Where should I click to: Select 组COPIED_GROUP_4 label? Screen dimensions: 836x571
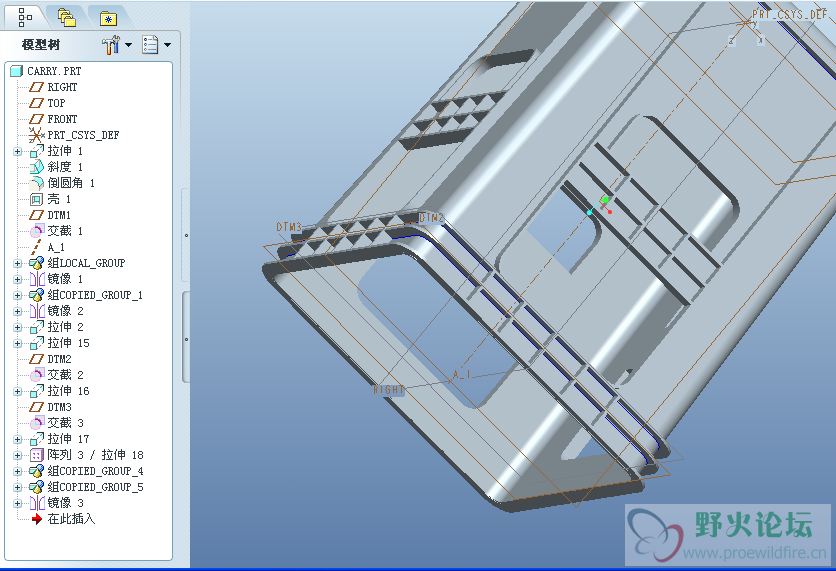95,471
